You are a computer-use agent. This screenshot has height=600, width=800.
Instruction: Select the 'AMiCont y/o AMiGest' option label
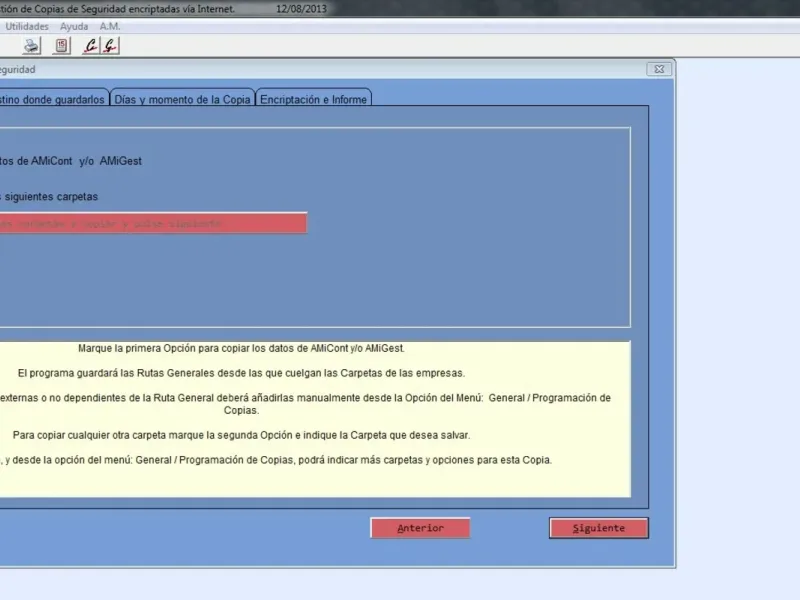click(x=70, y=161)
